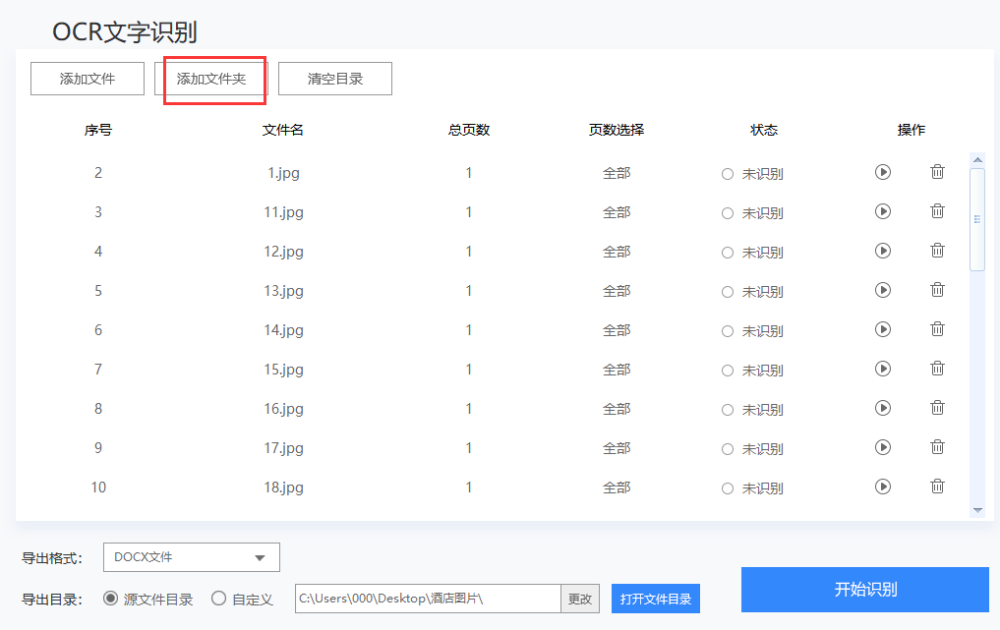Select 自定义 export directory option
Image resolution: width=1000 pixels, height=630 pixels.
click(x=219, y=599)
